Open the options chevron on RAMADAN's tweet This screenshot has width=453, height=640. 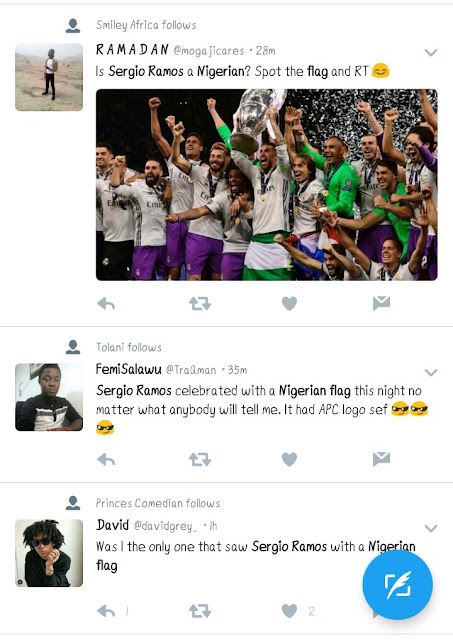point(431,52)
